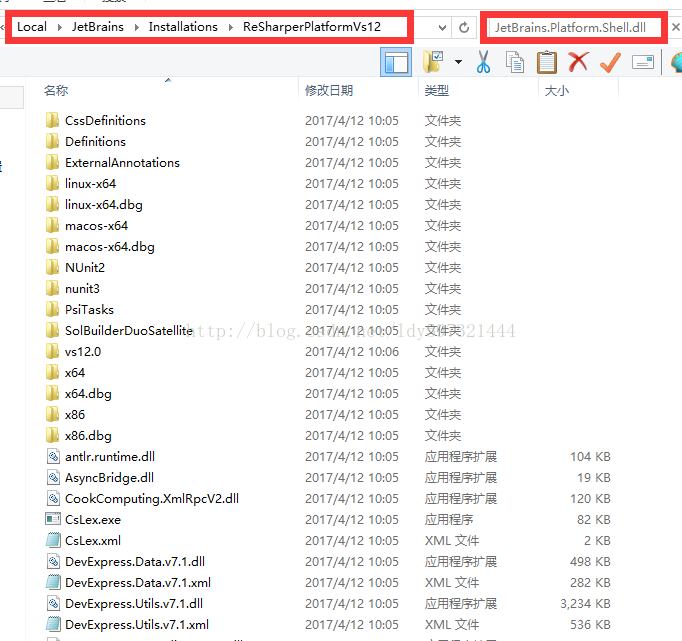Click the scissors cut icon
The width and height of the screenshot is (682, 641).
[483, 62]
